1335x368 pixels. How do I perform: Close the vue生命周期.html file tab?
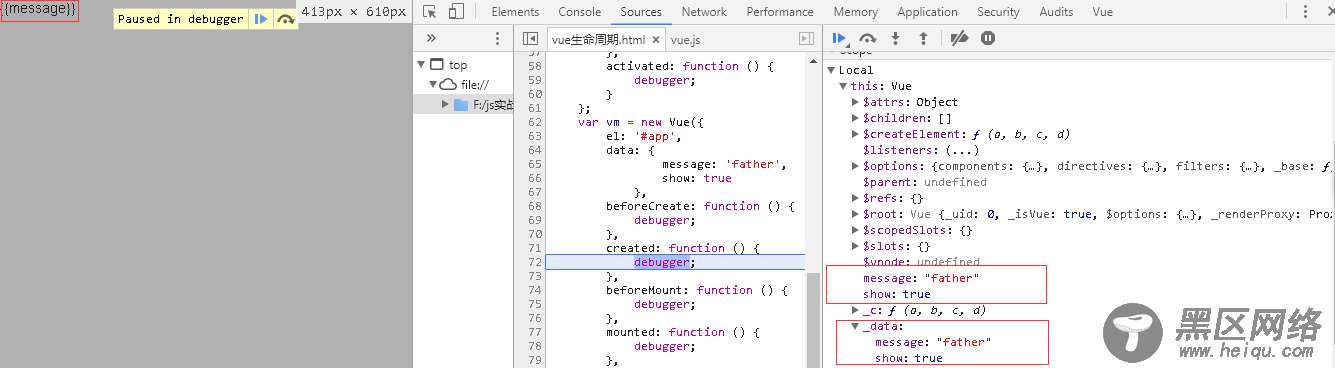(656, 40)
